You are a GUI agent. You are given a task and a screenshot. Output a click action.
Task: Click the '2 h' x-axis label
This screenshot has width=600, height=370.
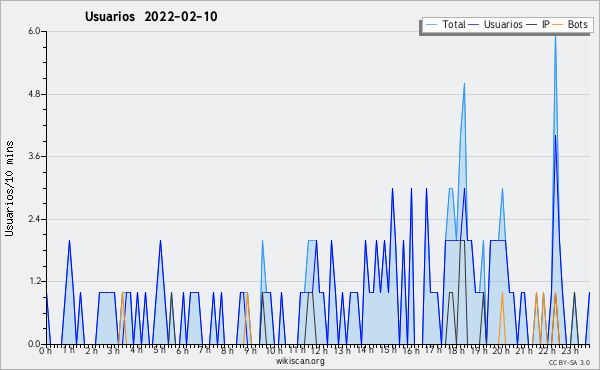point(91,351)
